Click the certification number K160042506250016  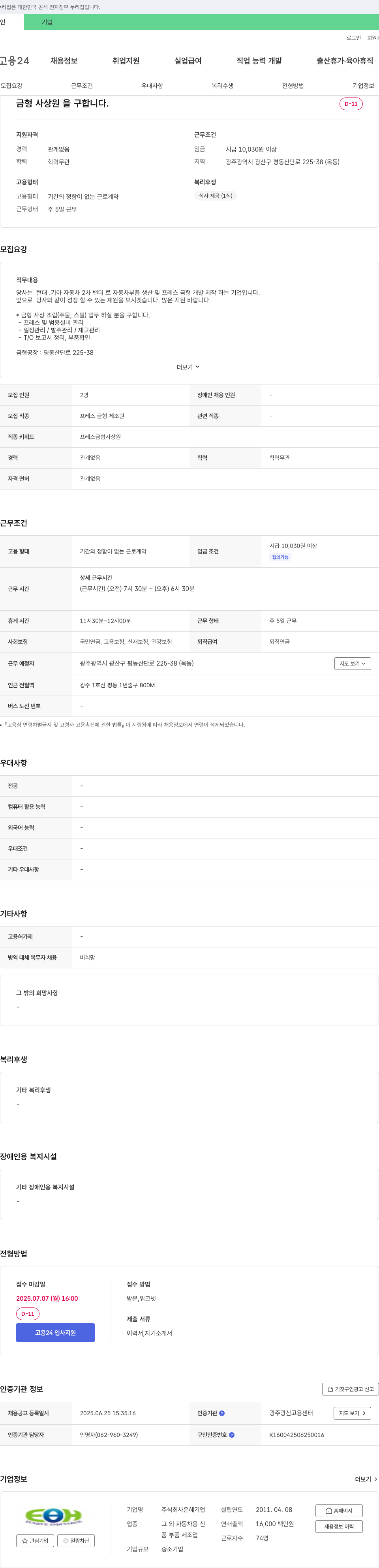297,1435
